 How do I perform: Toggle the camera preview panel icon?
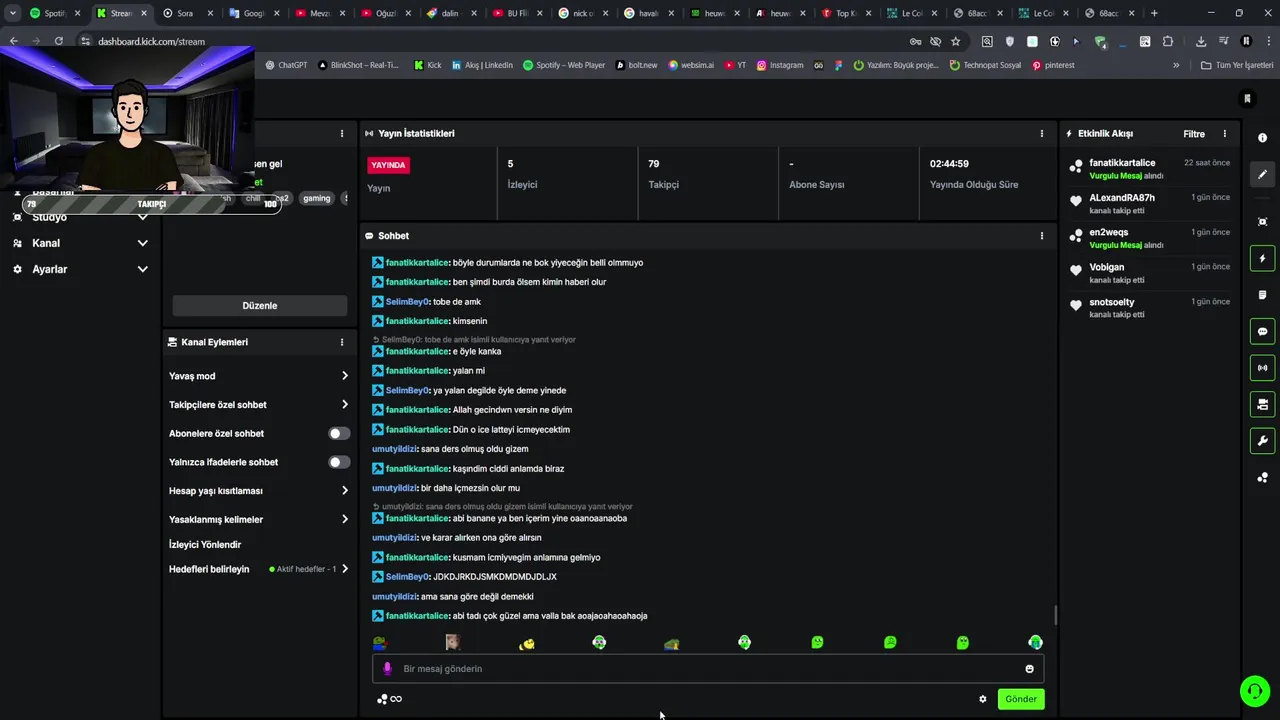click(x=1262, y=404)
